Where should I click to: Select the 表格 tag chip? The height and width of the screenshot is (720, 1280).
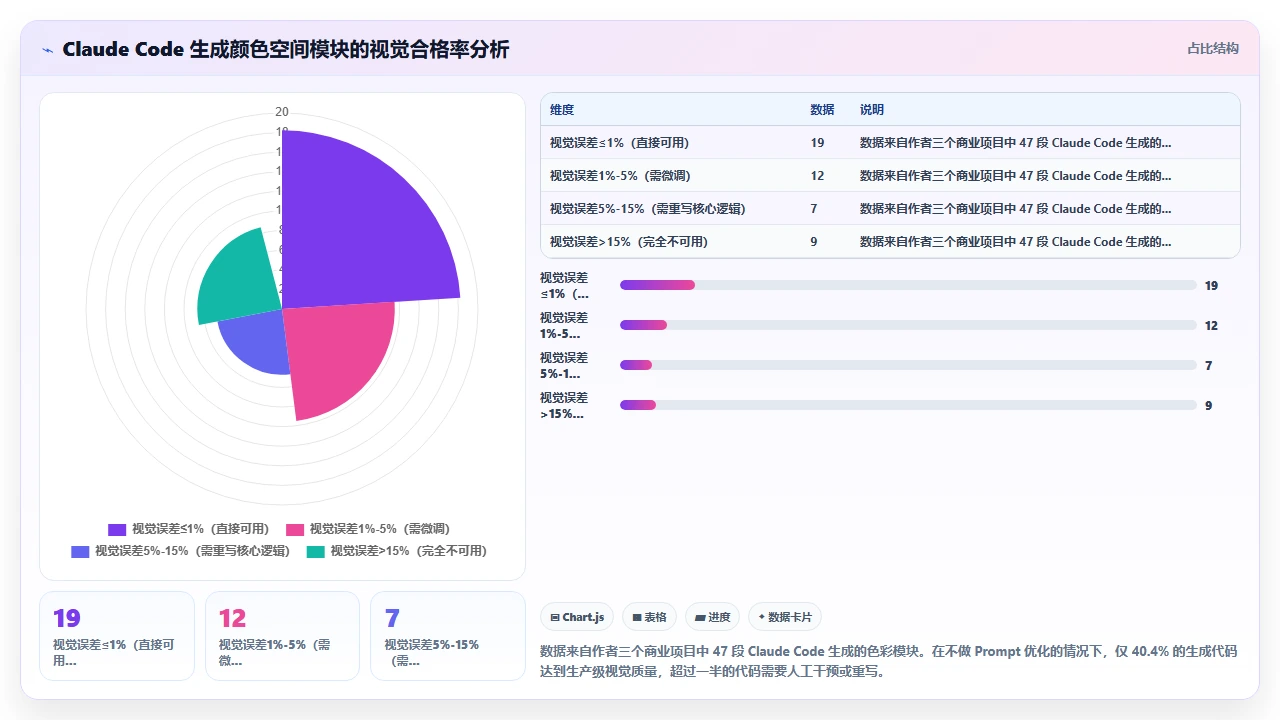(x=649, y=617)
